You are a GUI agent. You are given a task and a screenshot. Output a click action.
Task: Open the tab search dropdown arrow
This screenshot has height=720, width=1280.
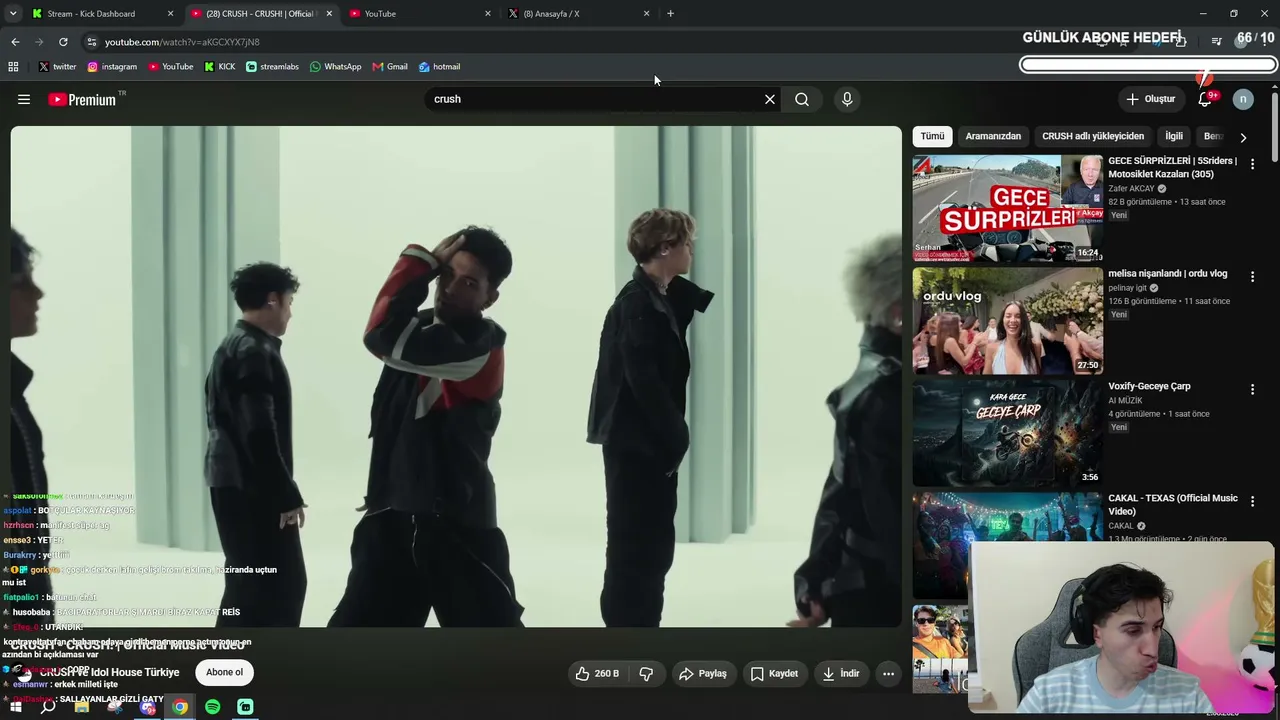13,14
